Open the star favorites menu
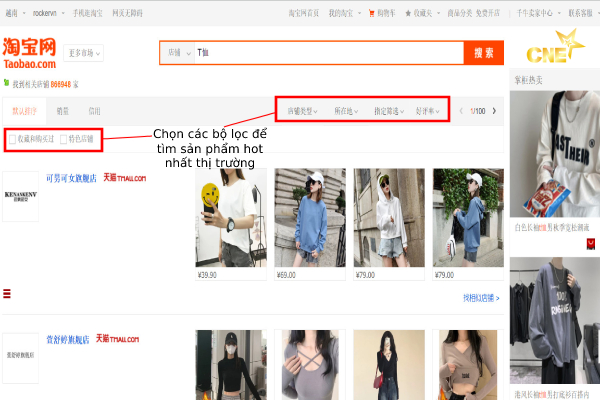 click(x=422, y=13)
